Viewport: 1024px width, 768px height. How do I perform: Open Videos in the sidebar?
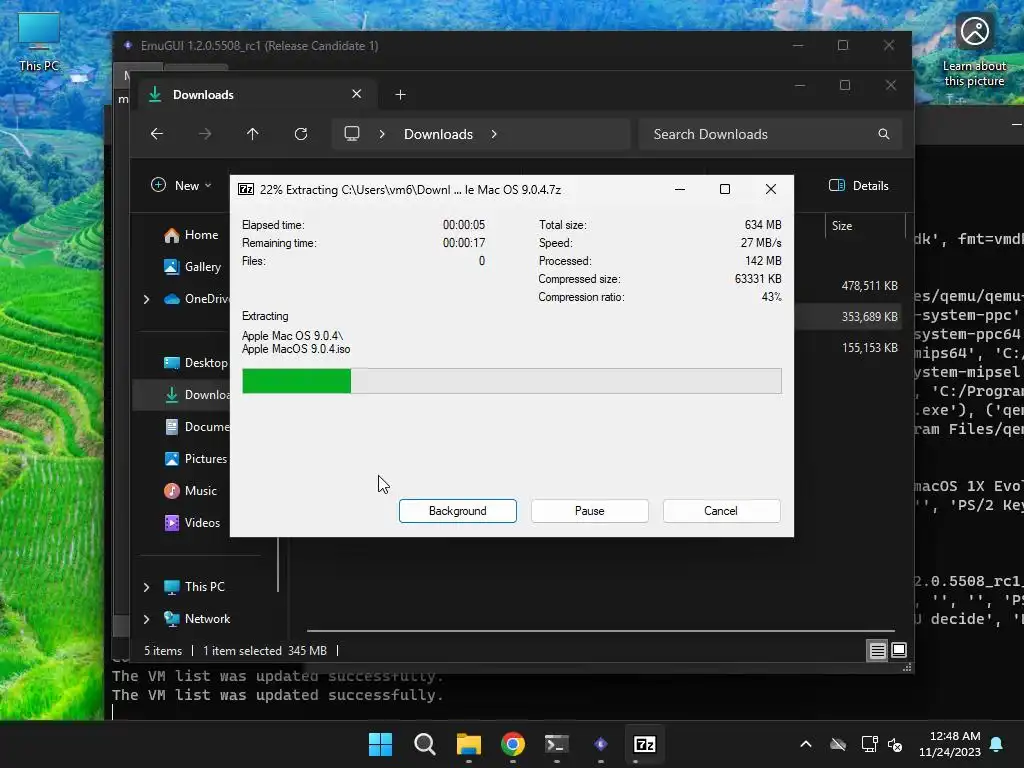192,522
